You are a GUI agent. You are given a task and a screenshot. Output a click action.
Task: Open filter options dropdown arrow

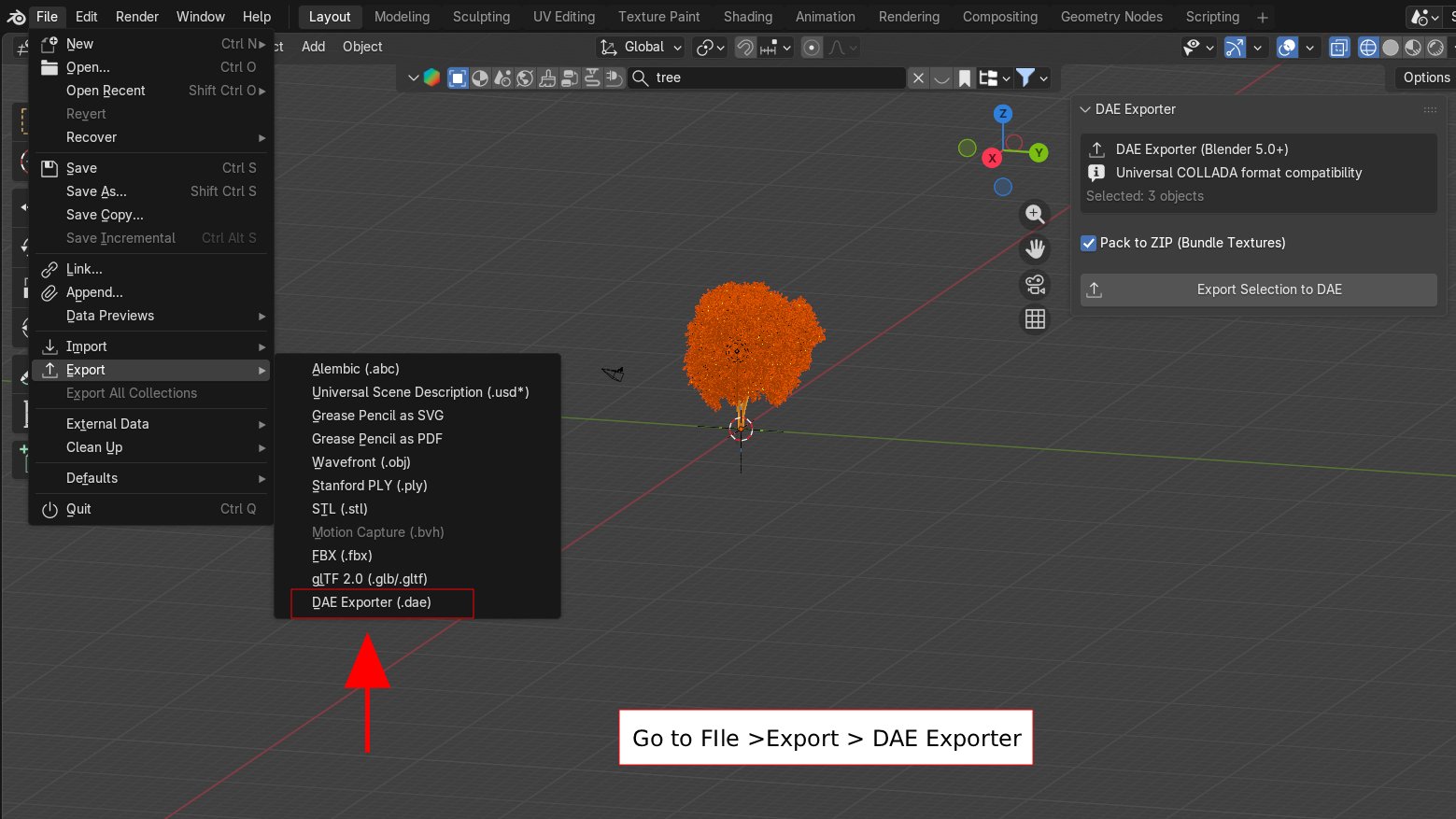point(1044,78)
